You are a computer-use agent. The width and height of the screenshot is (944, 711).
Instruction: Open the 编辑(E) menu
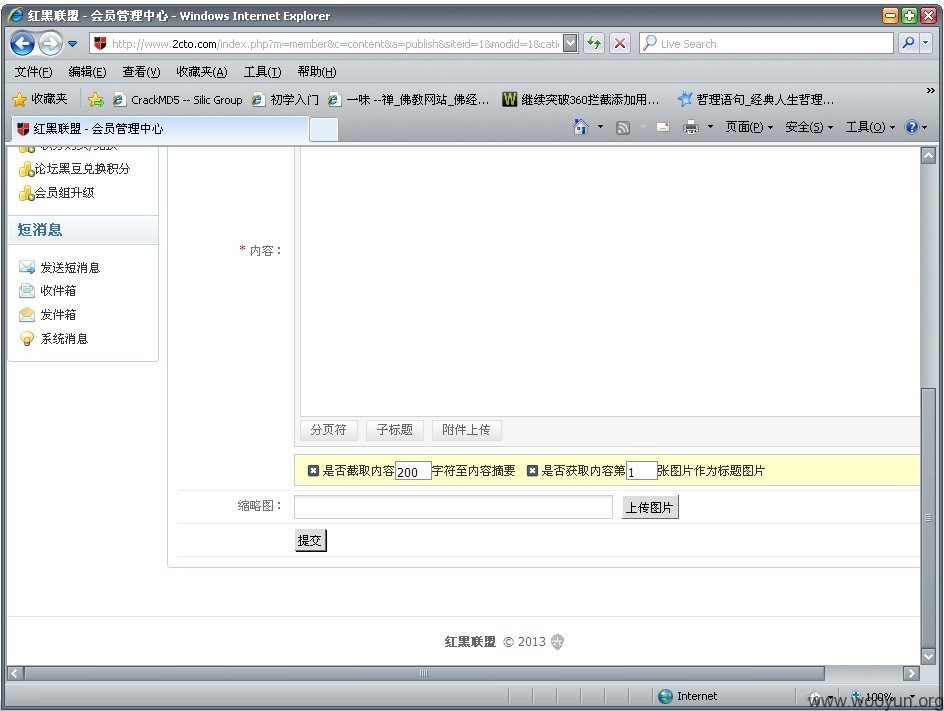click(x=87, y=72)
